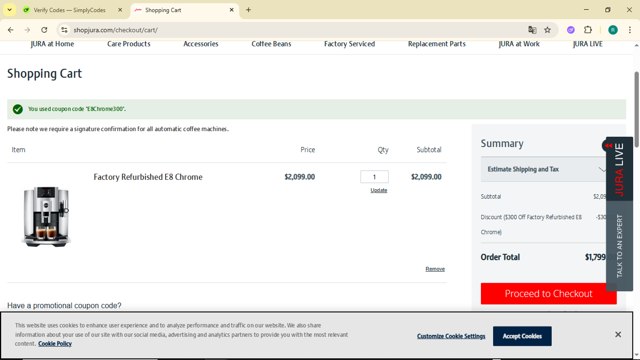Click the green coupon success checkmark icon
The width and height of the screenshot is (640, 360).
(x=18, y=109)
